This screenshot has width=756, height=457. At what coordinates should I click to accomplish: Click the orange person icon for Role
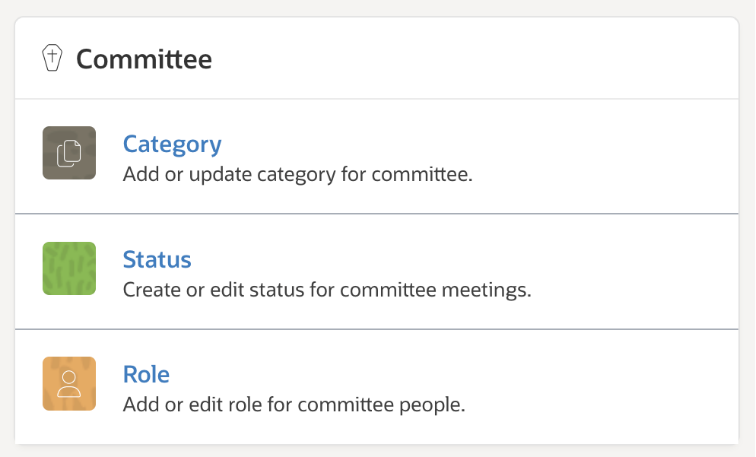69,383
